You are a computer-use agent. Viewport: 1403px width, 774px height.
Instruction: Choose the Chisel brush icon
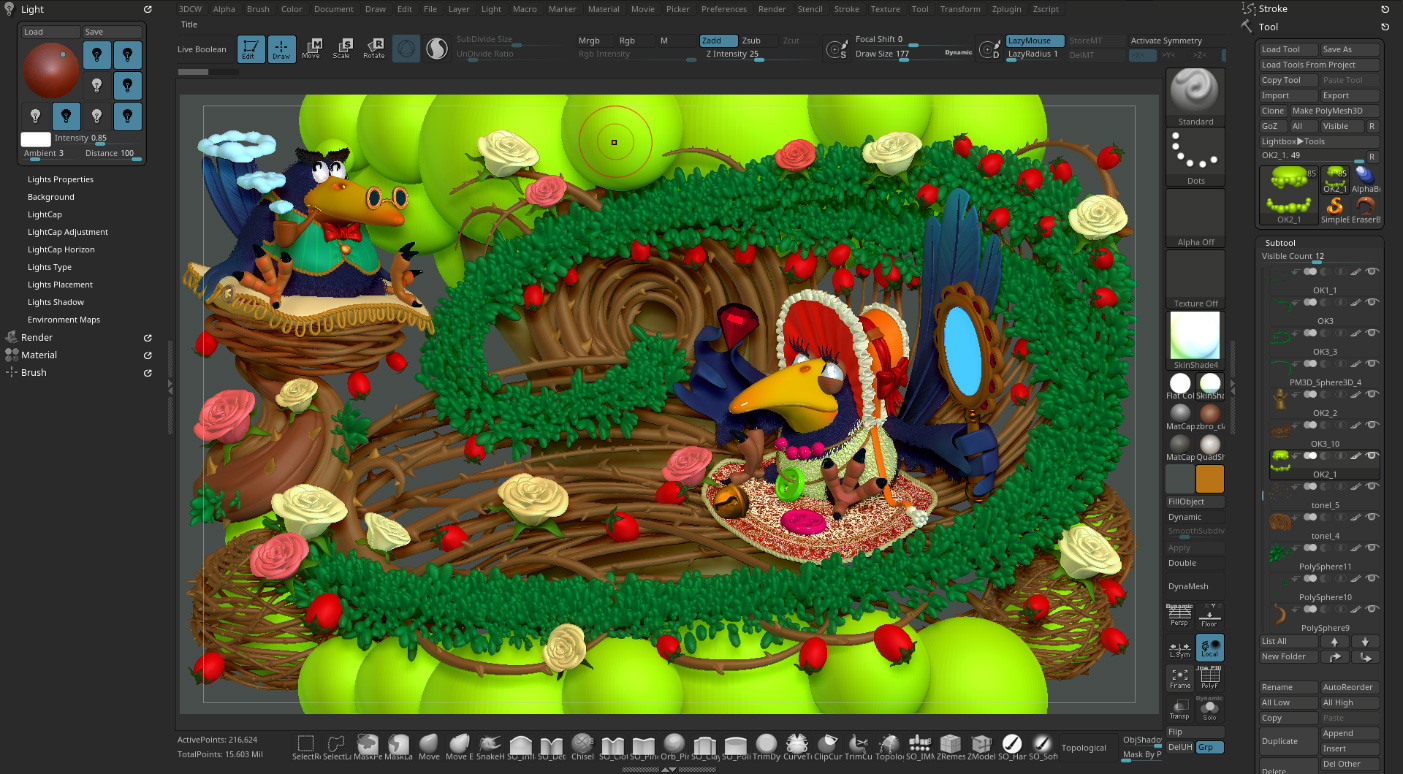coord(582,744)
